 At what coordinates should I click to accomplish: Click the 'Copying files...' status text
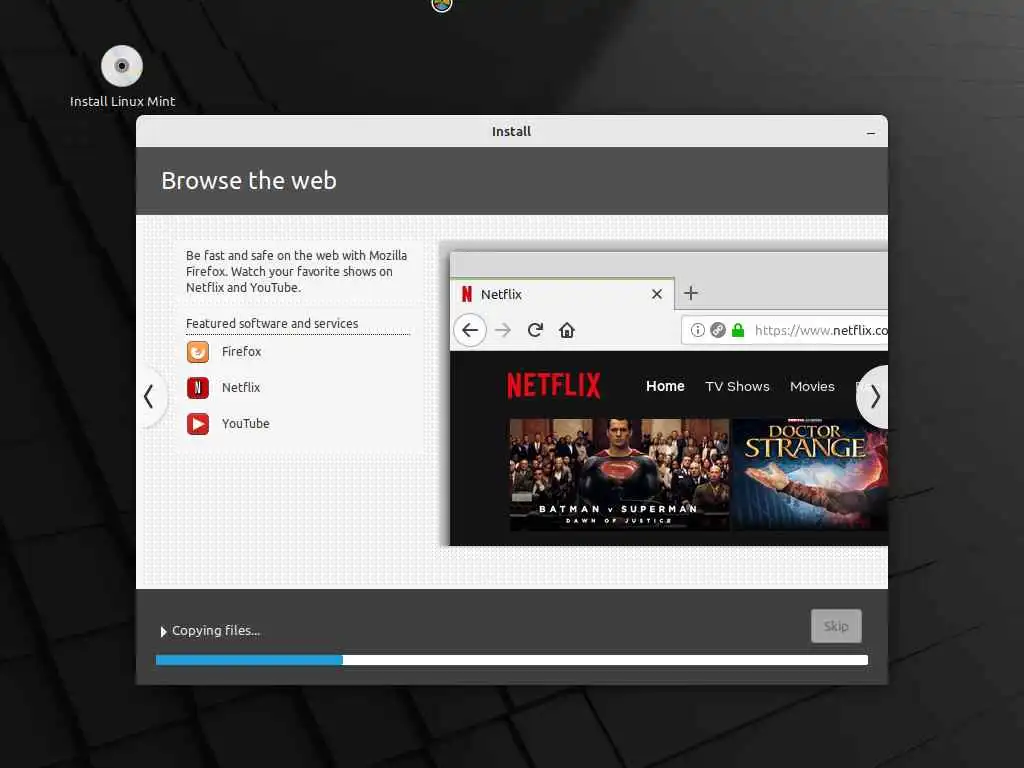(x=216, y=631)
